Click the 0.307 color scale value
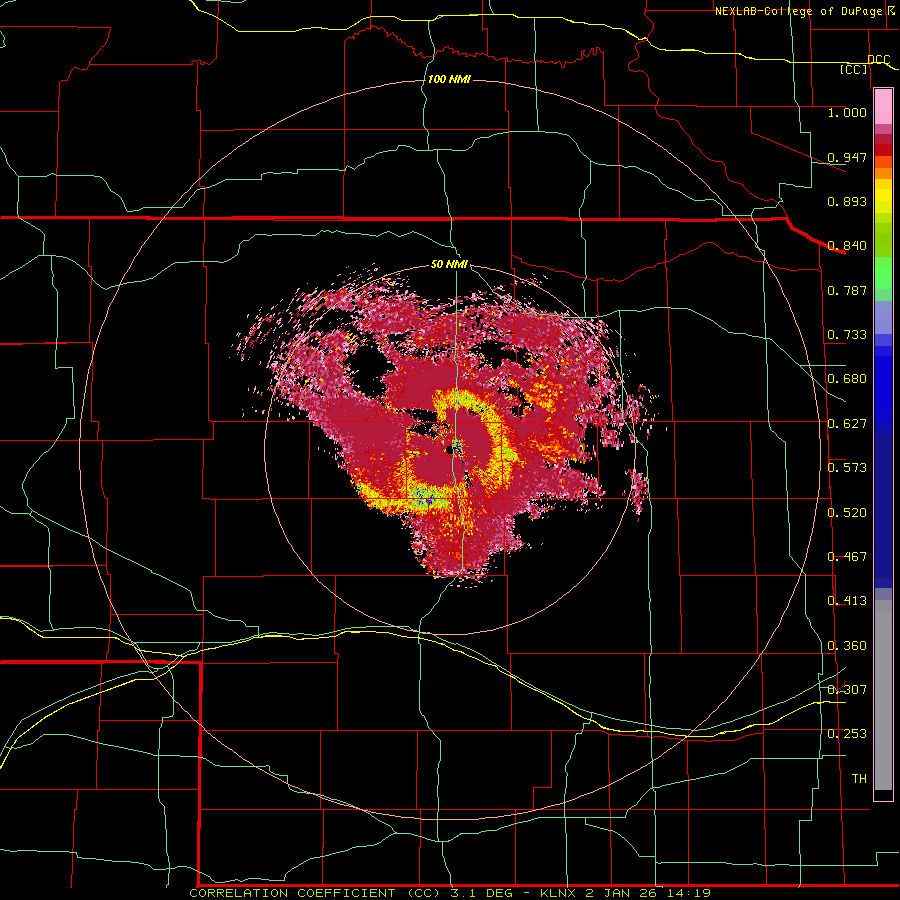Image resolution: width=900 pixels, height=900 pixels. [847, 689]
